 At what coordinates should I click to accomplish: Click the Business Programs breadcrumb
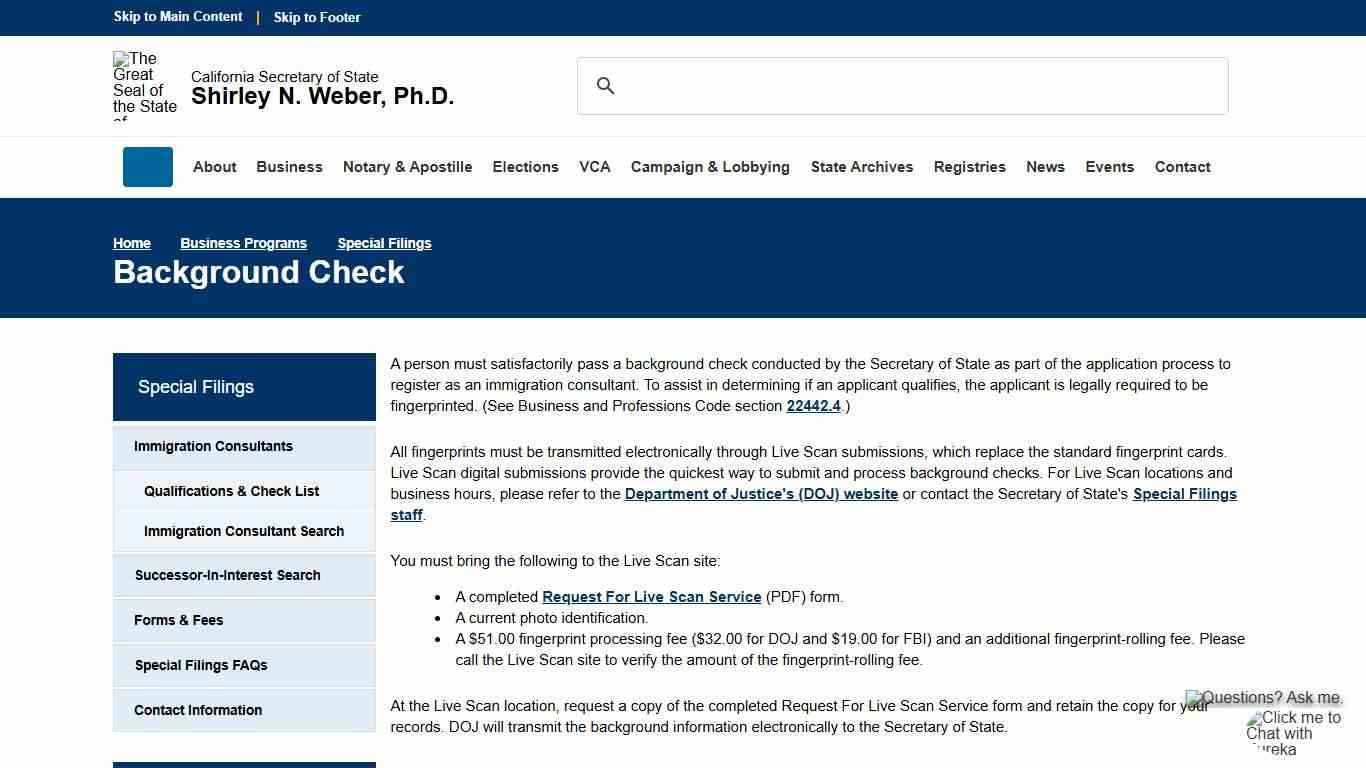tap(243, 243)
